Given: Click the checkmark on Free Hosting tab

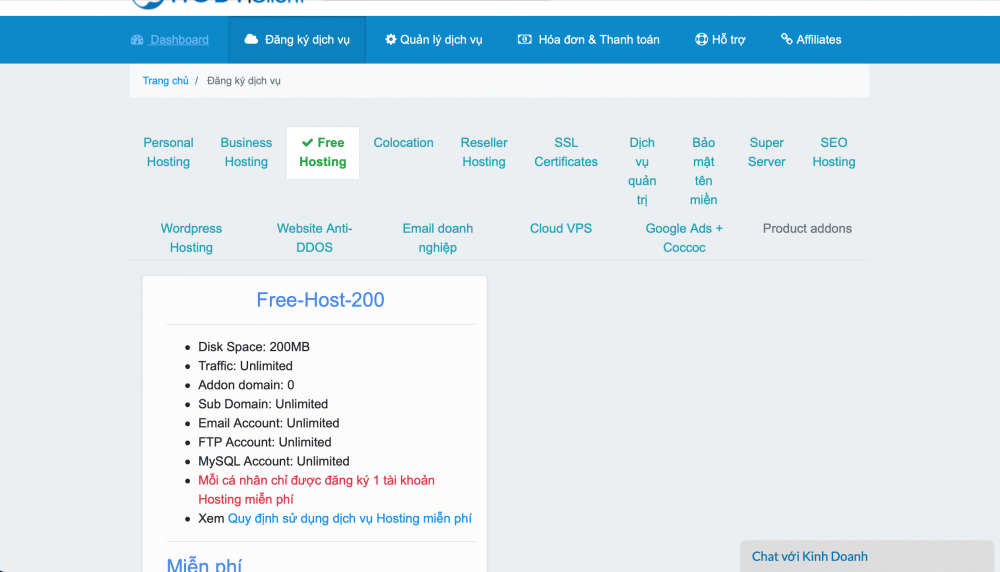Looking at the screenshot, I should pyautogui.click(x=307, y=143).
